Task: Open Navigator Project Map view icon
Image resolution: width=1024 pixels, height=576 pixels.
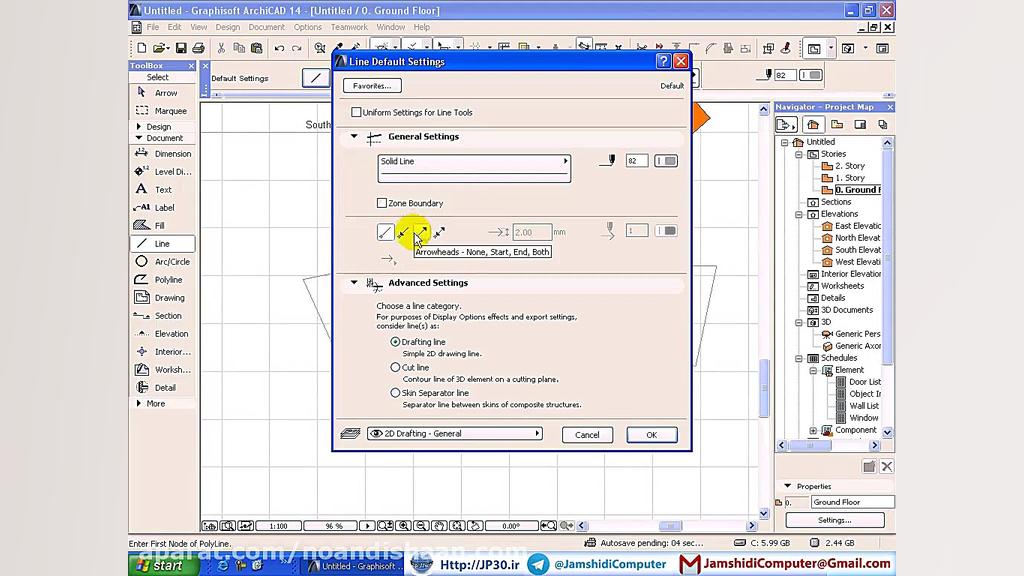Action: click(813, 124)
